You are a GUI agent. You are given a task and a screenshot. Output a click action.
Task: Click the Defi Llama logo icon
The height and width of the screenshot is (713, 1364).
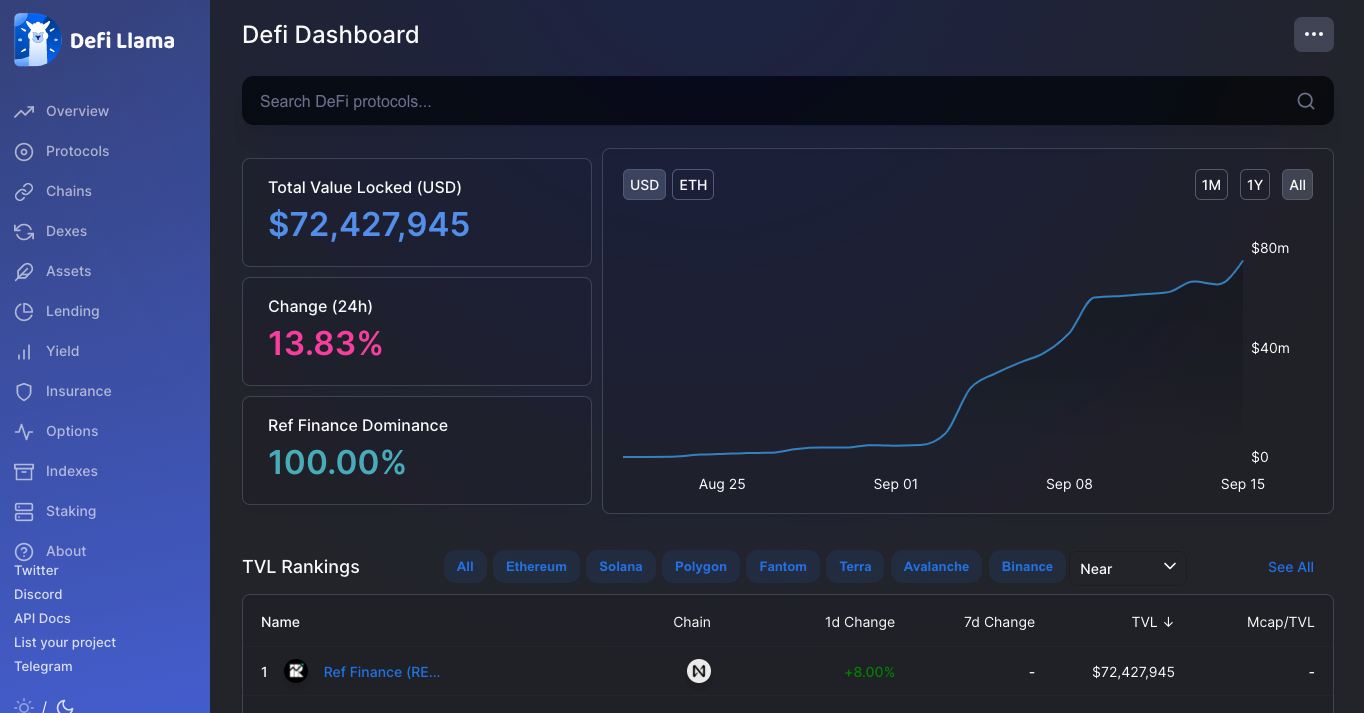(x=37, y=40)
